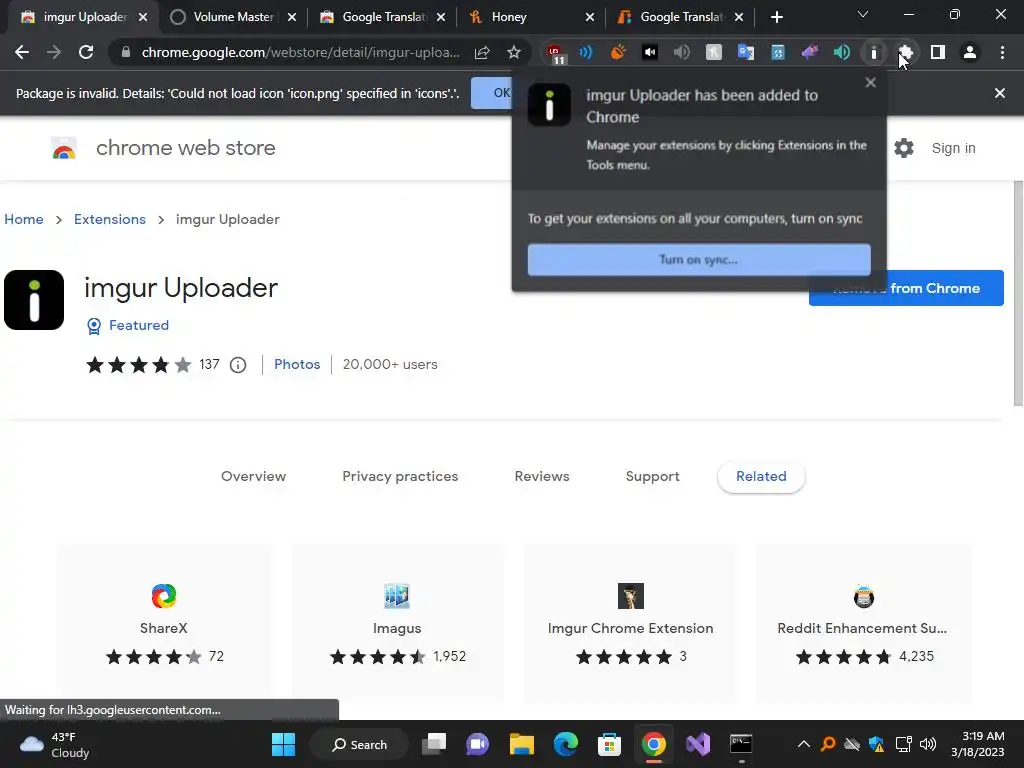1024x768 pixels.
Task: Click the blue document translate extension icon
Action: click(x=778, y=52)
